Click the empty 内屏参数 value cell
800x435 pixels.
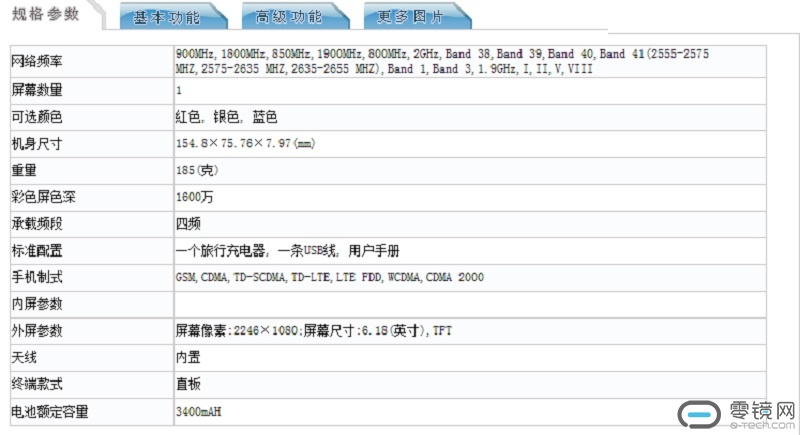click(x=470, y=303)
